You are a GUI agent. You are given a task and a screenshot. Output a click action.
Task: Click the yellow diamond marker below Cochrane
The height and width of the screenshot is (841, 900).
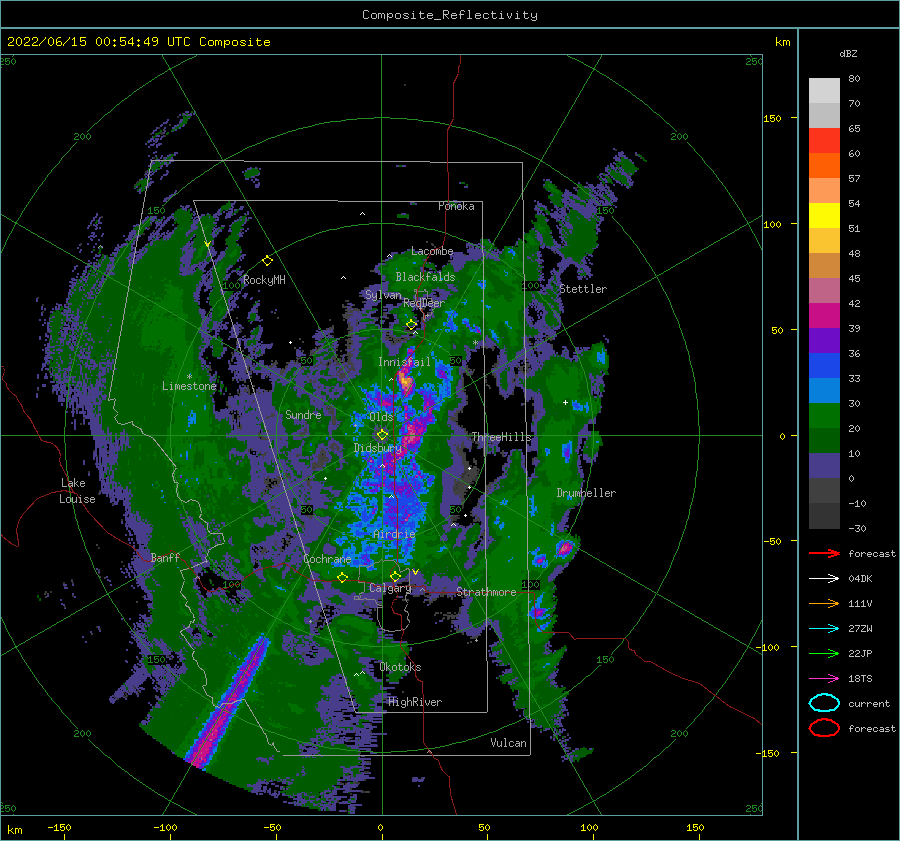342,578
